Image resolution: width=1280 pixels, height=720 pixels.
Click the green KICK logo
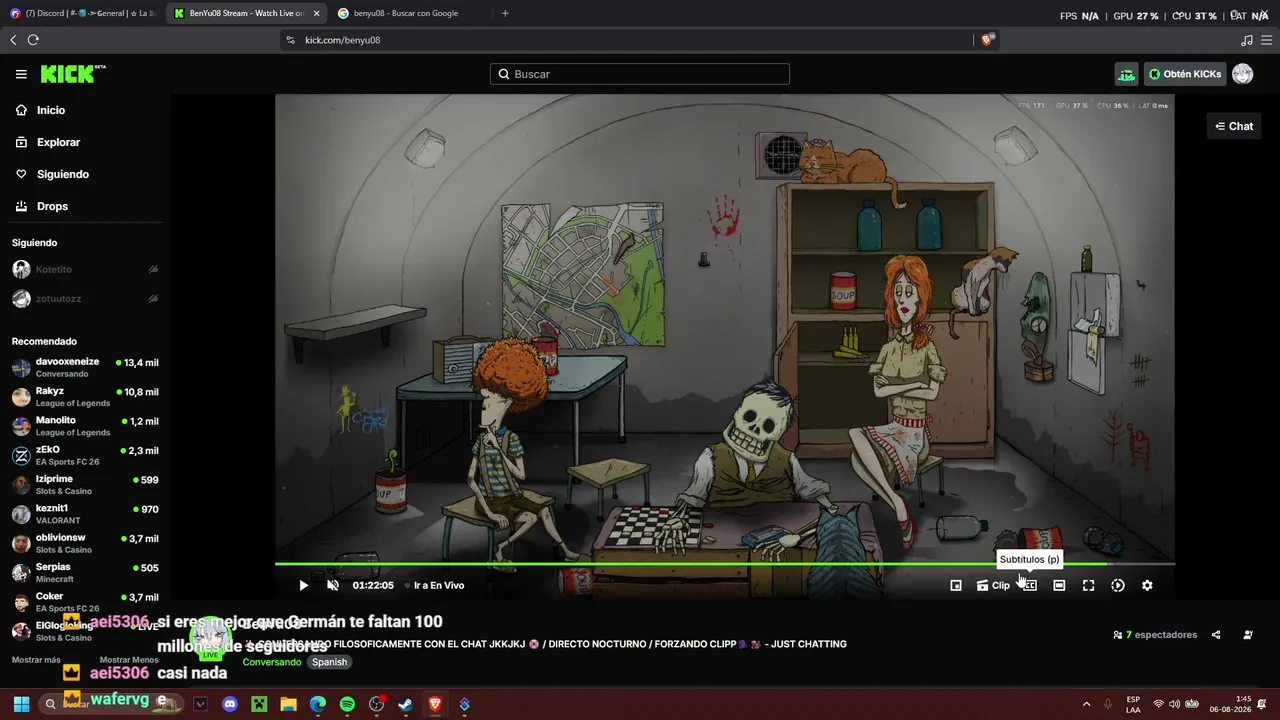72,74
